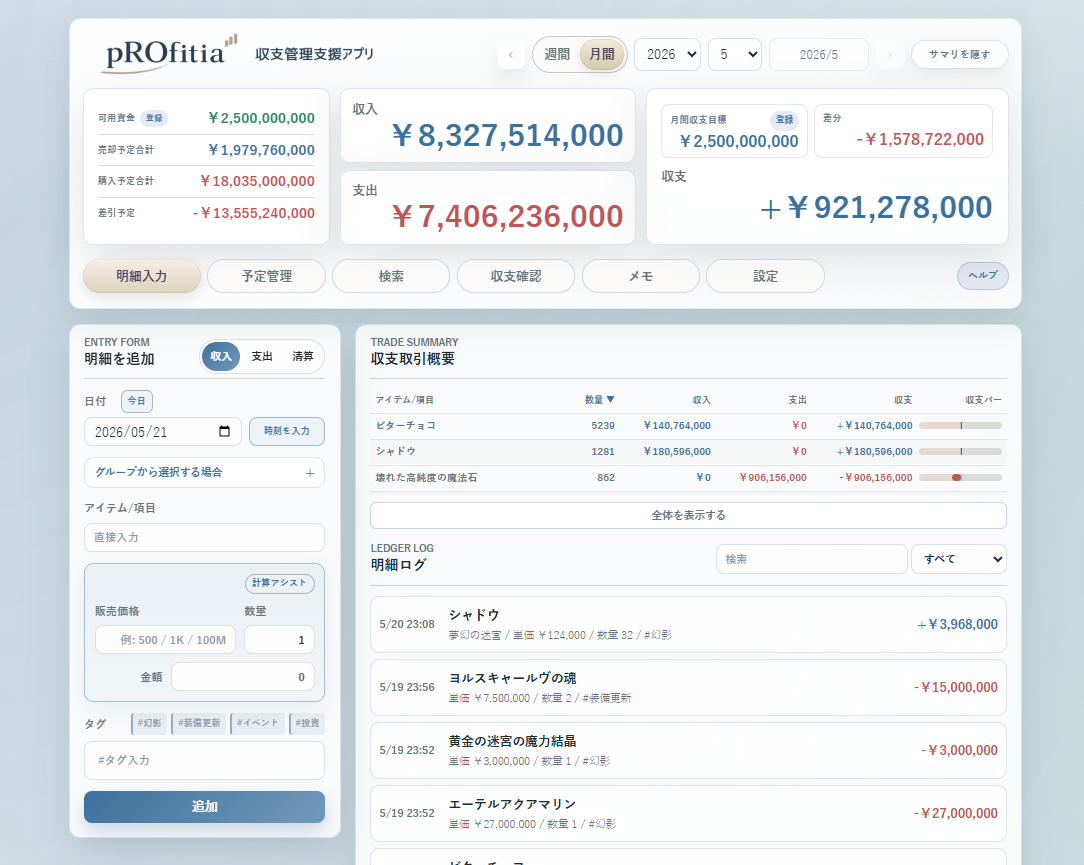Open the エーテルアクアマリン log entry
The image size is (1084, 865).
[x=688, y=813]
